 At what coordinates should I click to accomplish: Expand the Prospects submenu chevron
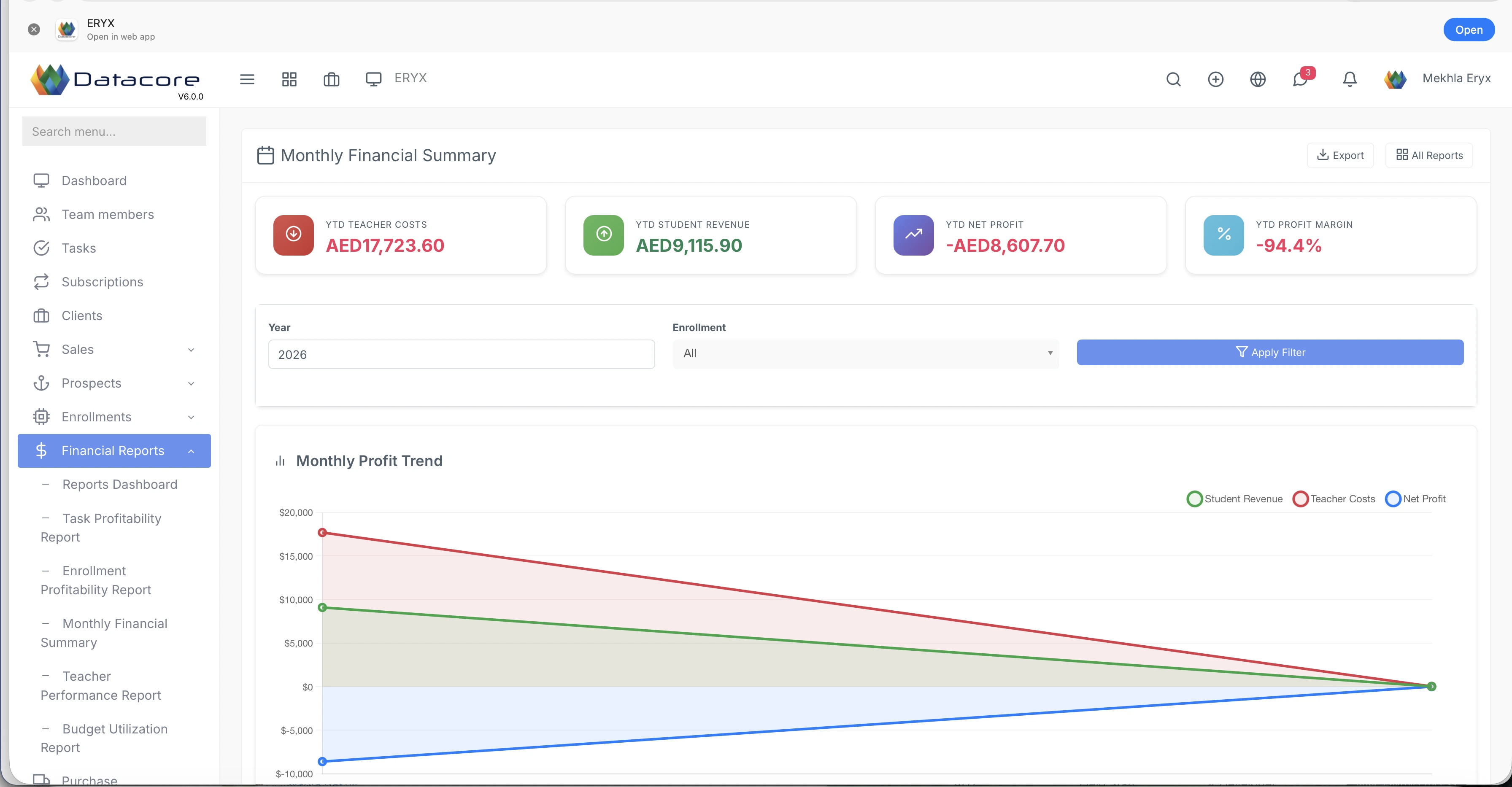pos(191,384)
